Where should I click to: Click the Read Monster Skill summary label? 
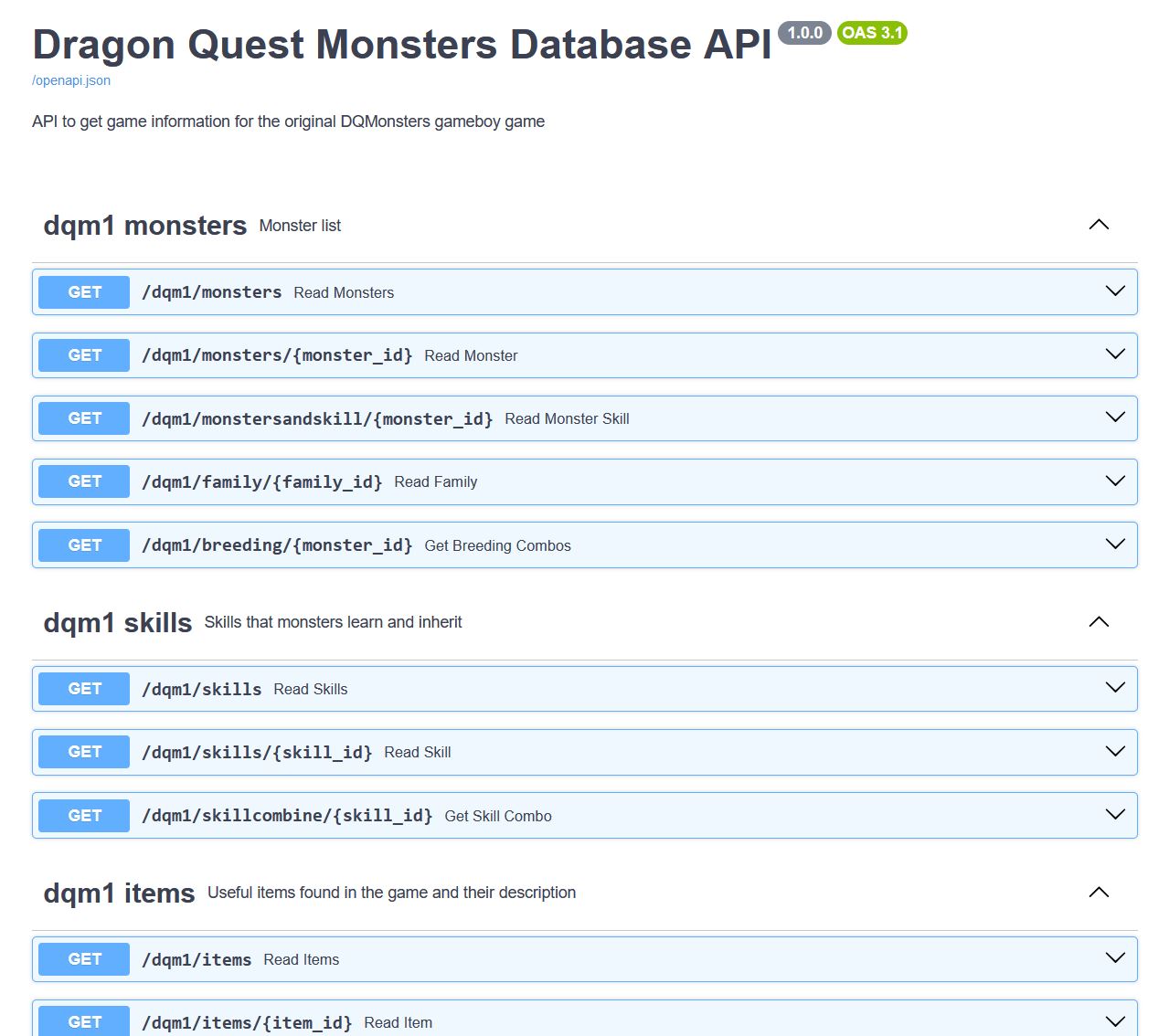coord(567,418)
